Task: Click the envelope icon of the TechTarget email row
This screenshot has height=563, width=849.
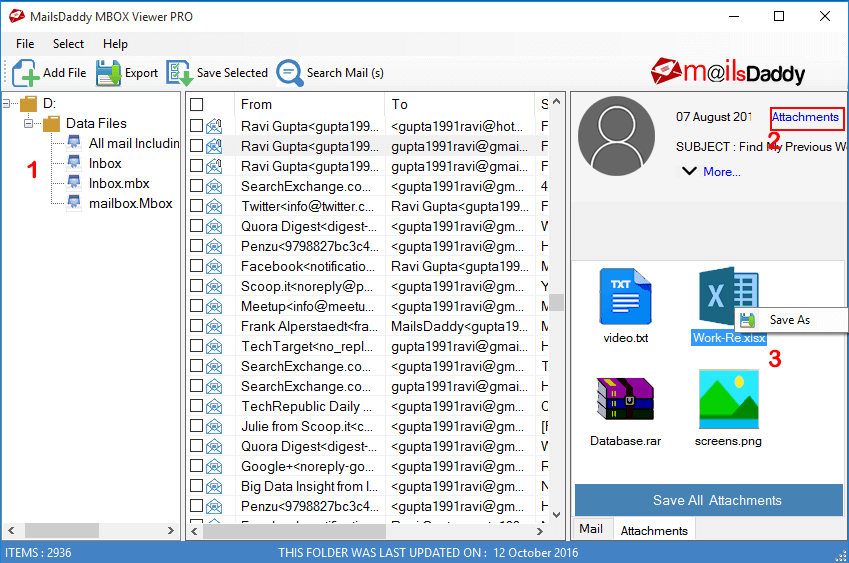Action: [214, 346]
